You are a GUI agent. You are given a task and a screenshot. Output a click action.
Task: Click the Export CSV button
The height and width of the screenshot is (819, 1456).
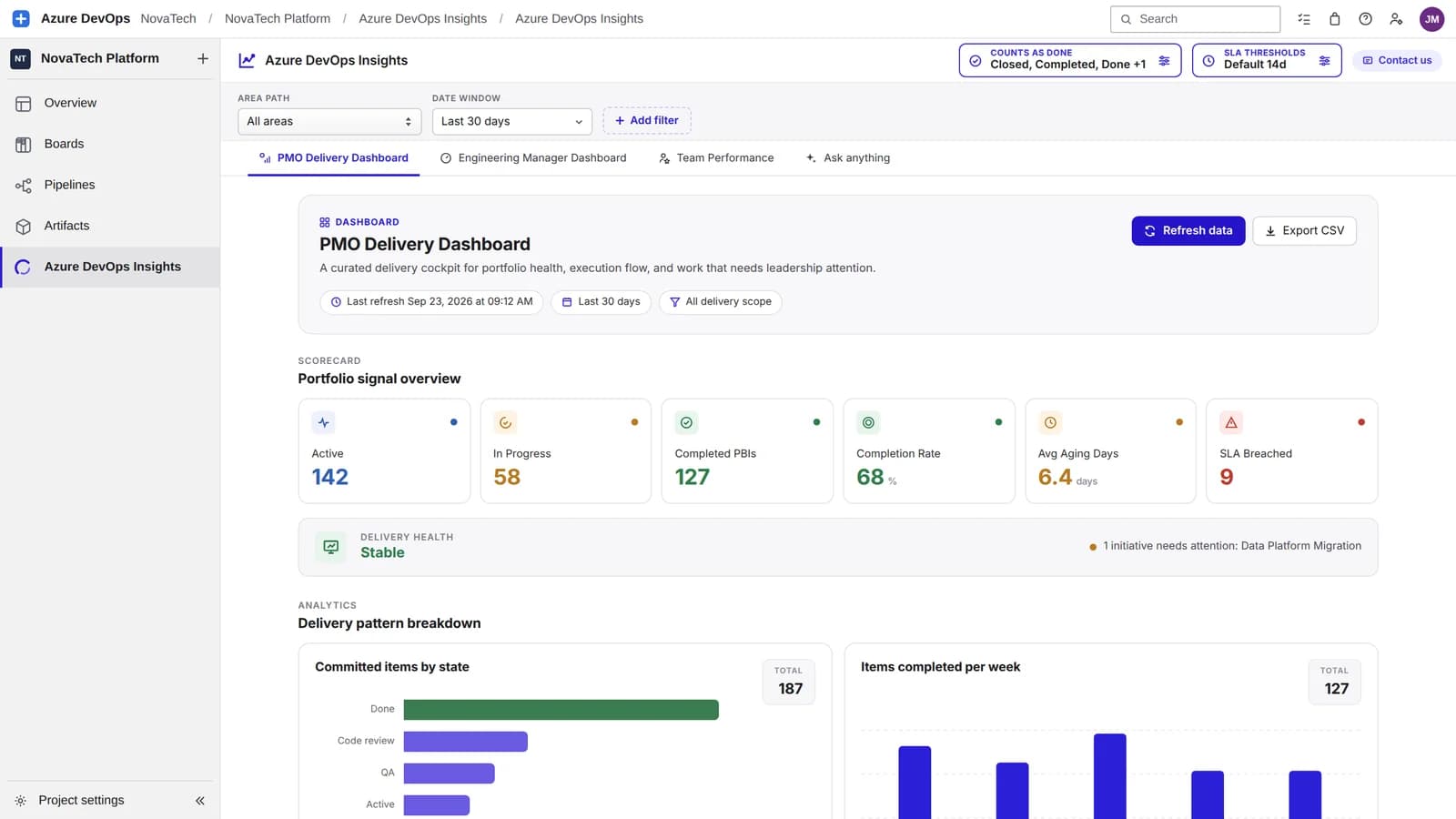(x=1305, y=230)
